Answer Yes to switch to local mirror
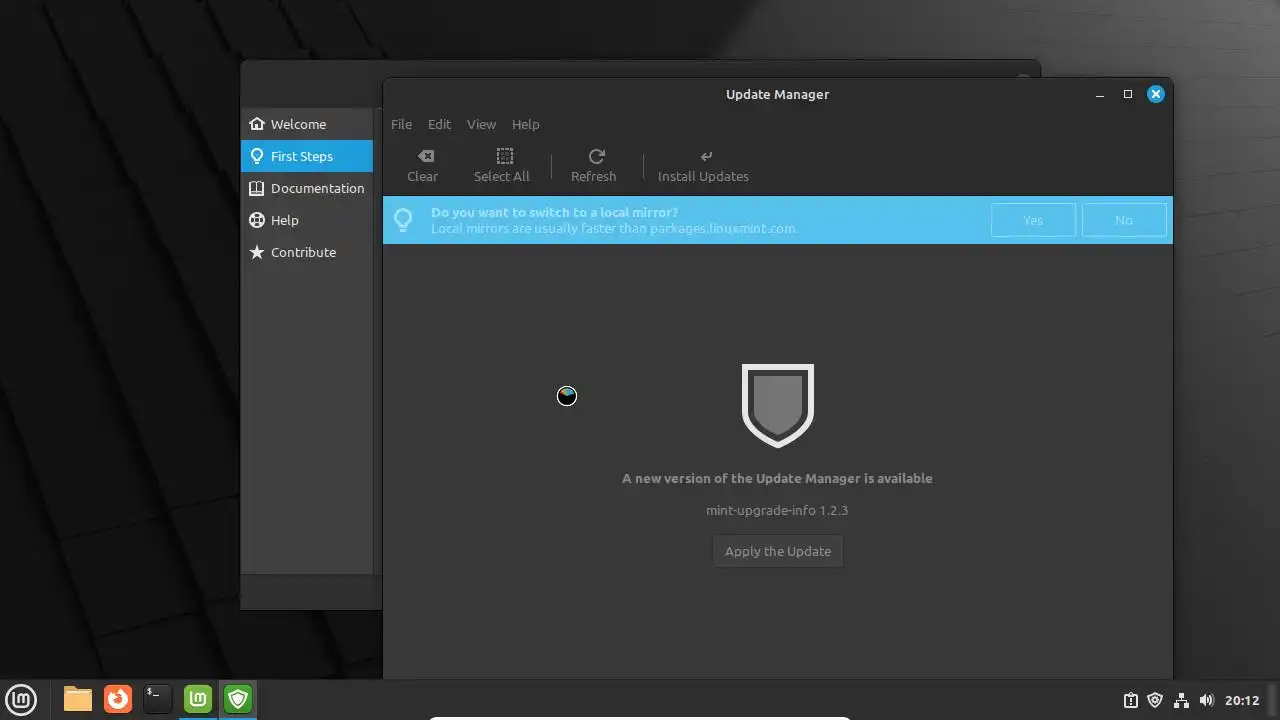Screen dimensions: 1280x720 [1033, 220]
